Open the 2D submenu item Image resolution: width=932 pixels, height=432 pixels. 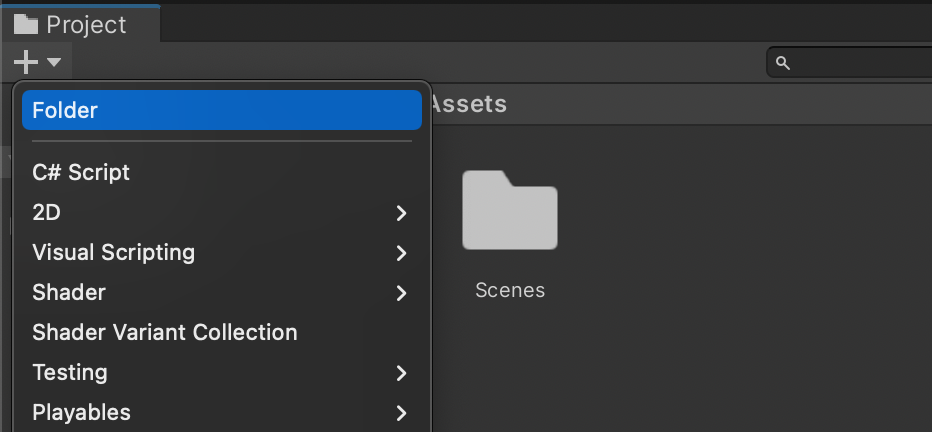pos(47,212)
